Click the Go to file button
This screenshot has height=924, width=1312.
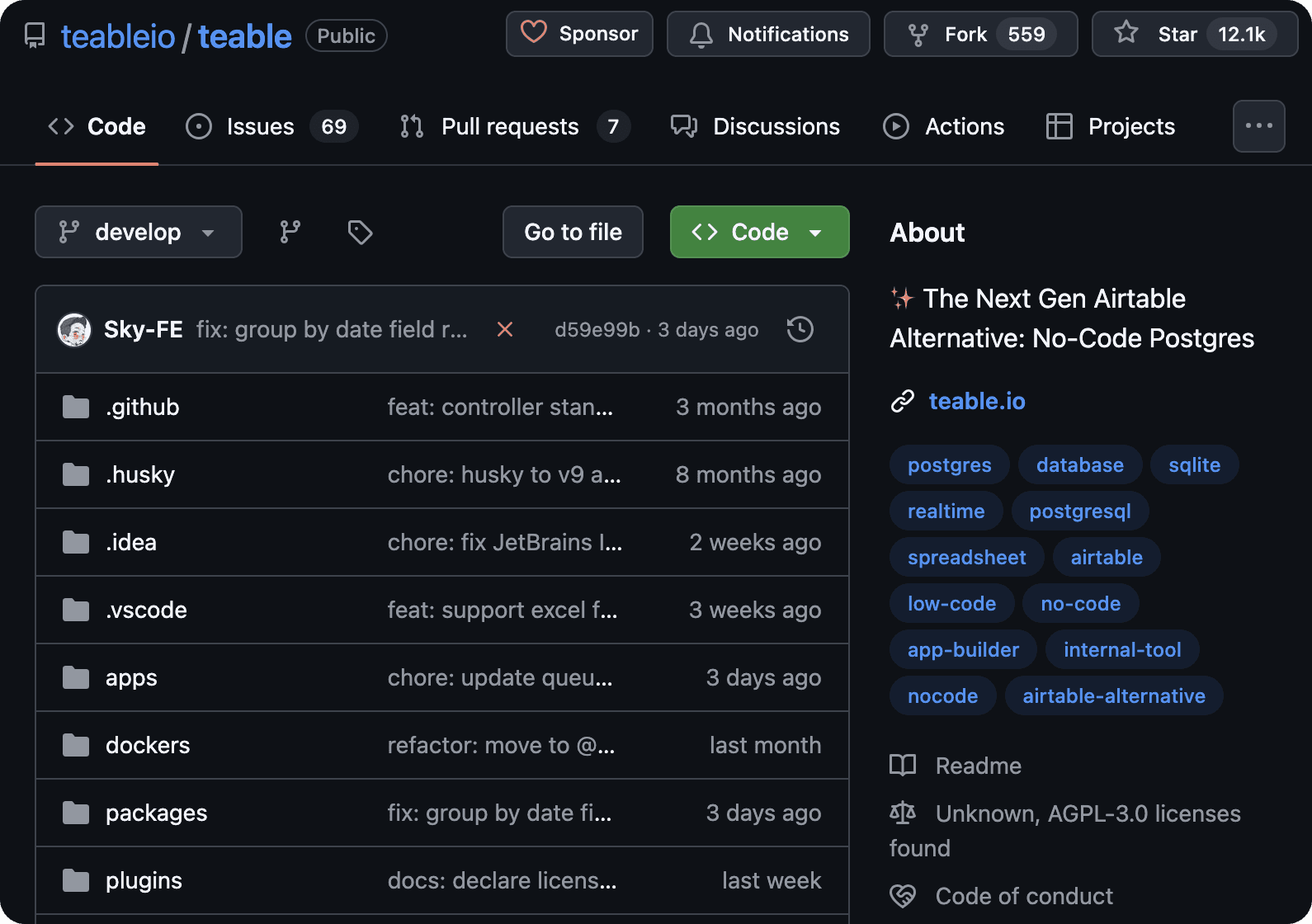point(573,232)
